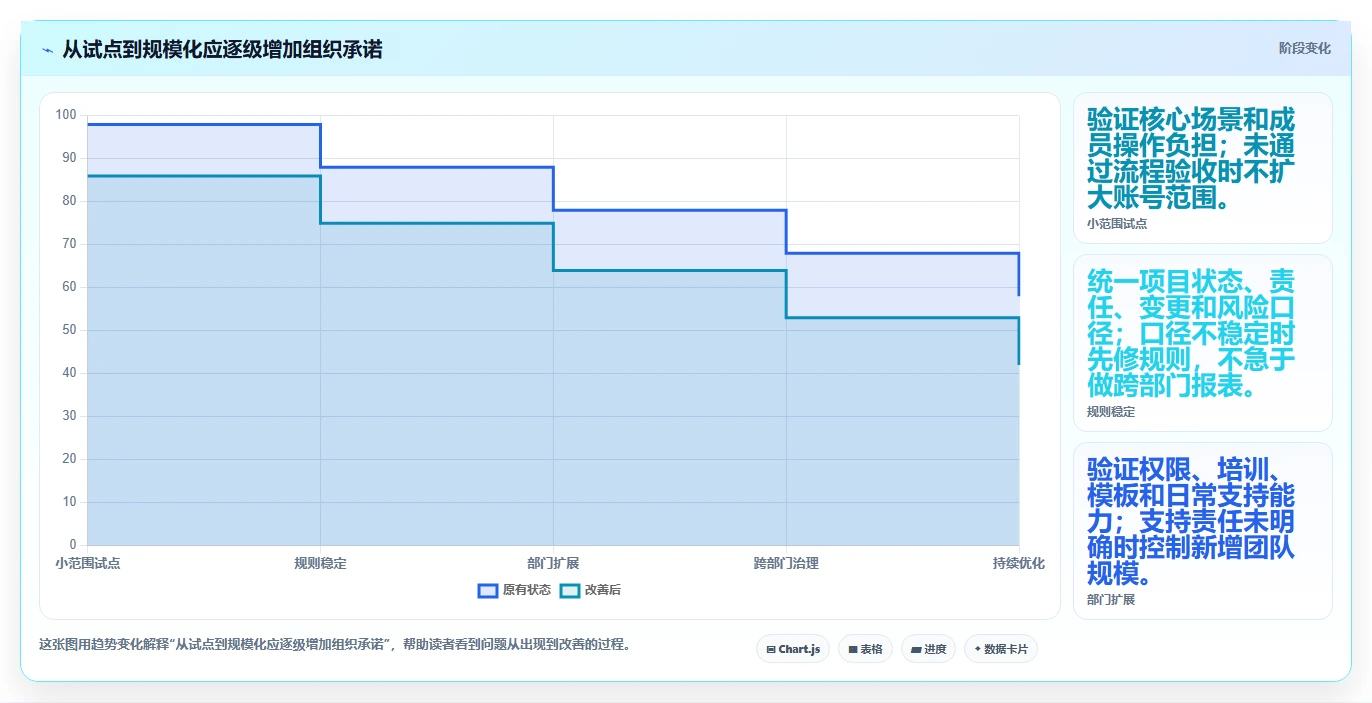
Task: Click the 小范围试点 x-axis label
Action: [88, 563]
